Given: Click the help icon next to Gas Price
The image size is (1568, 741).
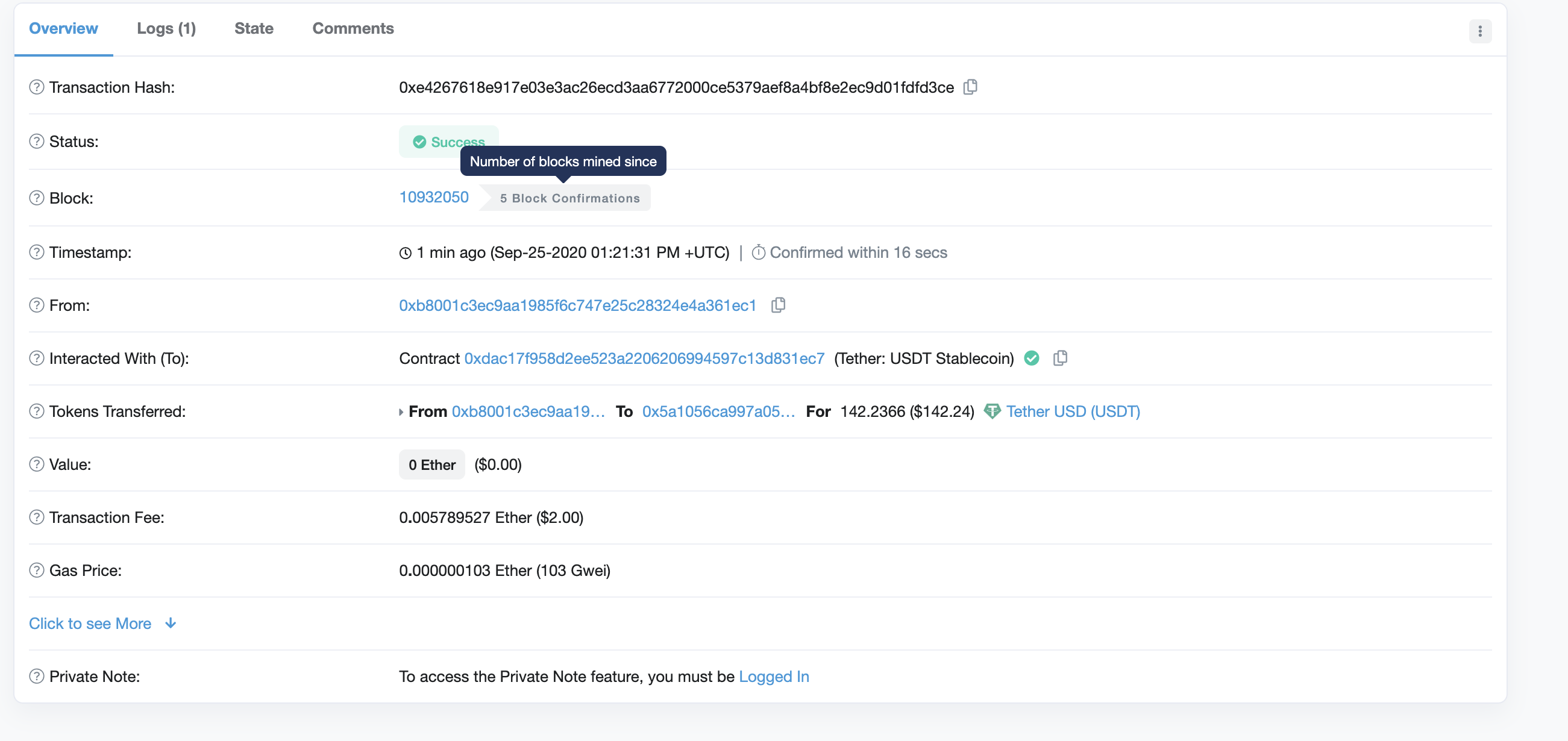Looking at the screenshot, I should point(37,570).
